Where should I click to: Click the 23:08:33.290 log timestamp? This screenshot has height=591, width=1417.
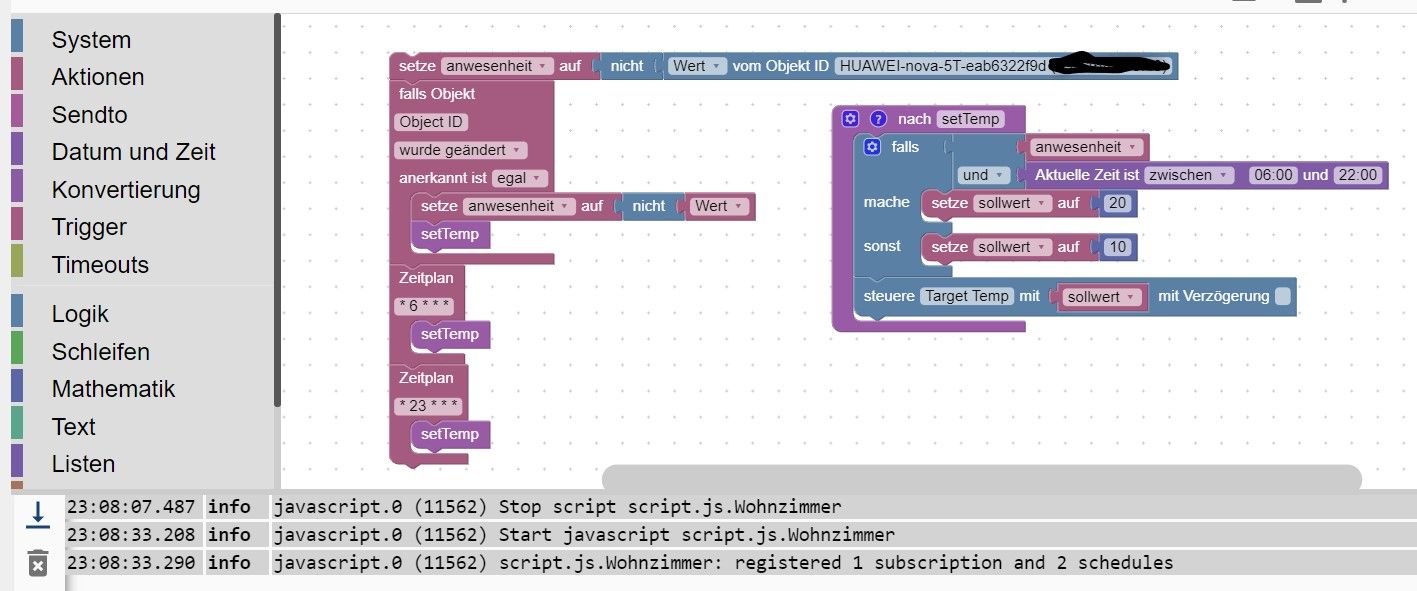click(131, 563)
